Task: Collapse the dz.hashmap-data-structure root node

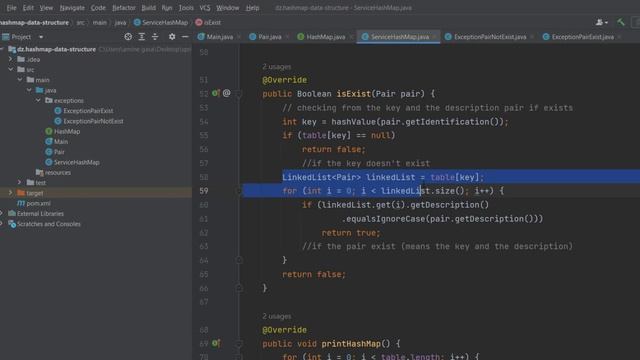Action: (x=2, y=49)
